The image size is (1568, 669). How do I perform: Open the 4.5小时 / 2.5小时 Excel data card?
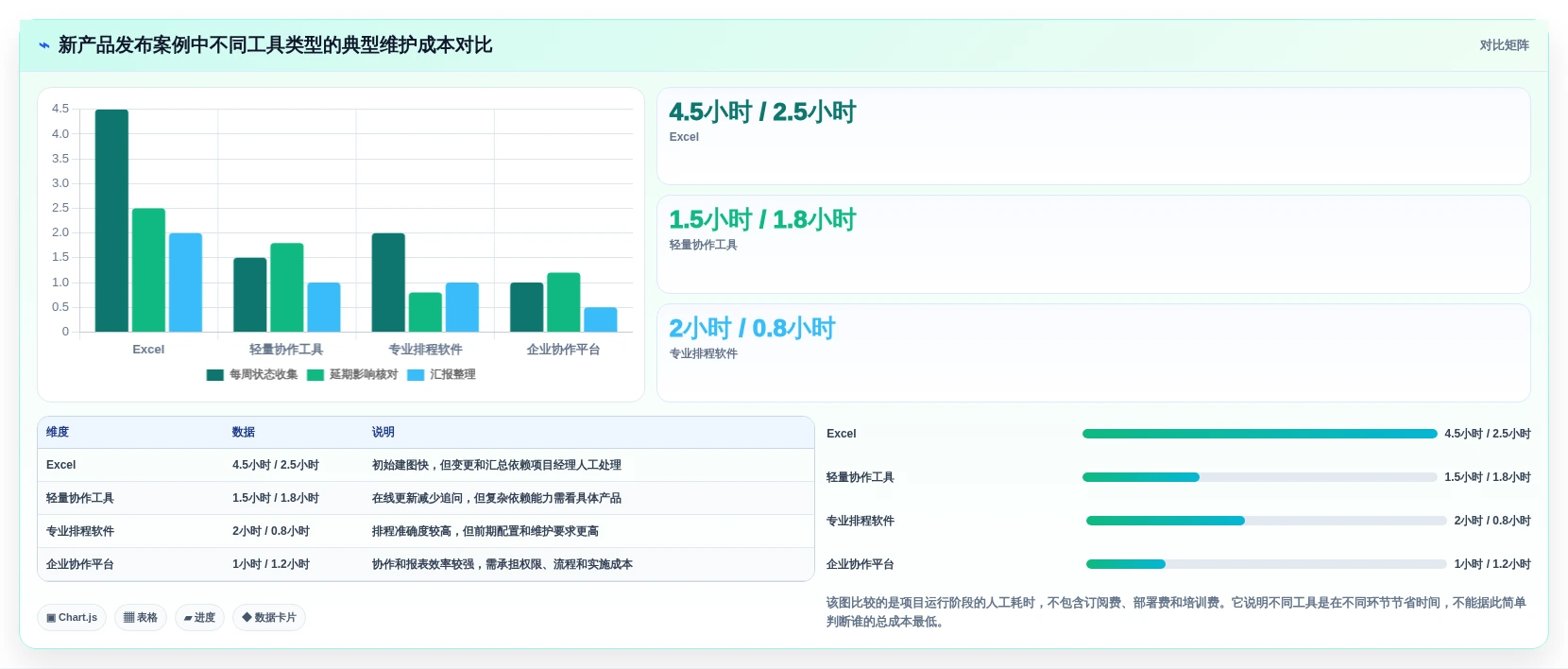[1094, 136]
